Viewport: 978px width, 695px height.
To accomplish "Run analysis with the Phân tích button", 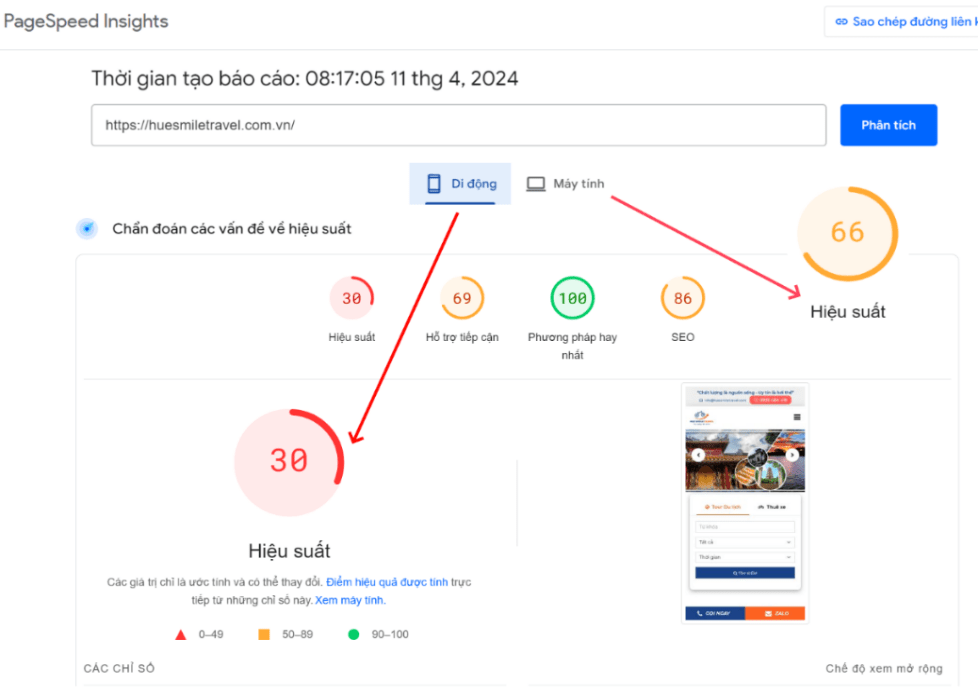I will 888,125.
